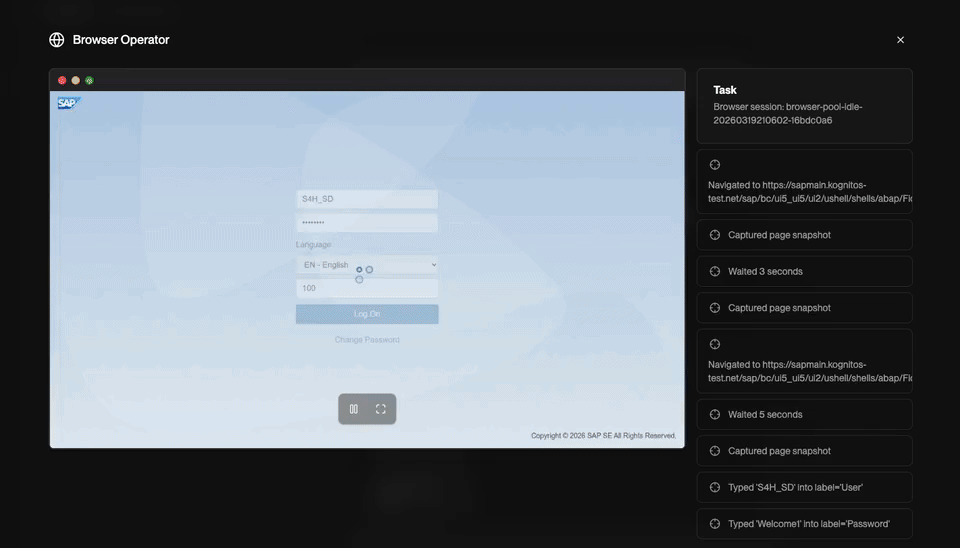
Task: Open the EN - English language dropdown
Action: 367,265
